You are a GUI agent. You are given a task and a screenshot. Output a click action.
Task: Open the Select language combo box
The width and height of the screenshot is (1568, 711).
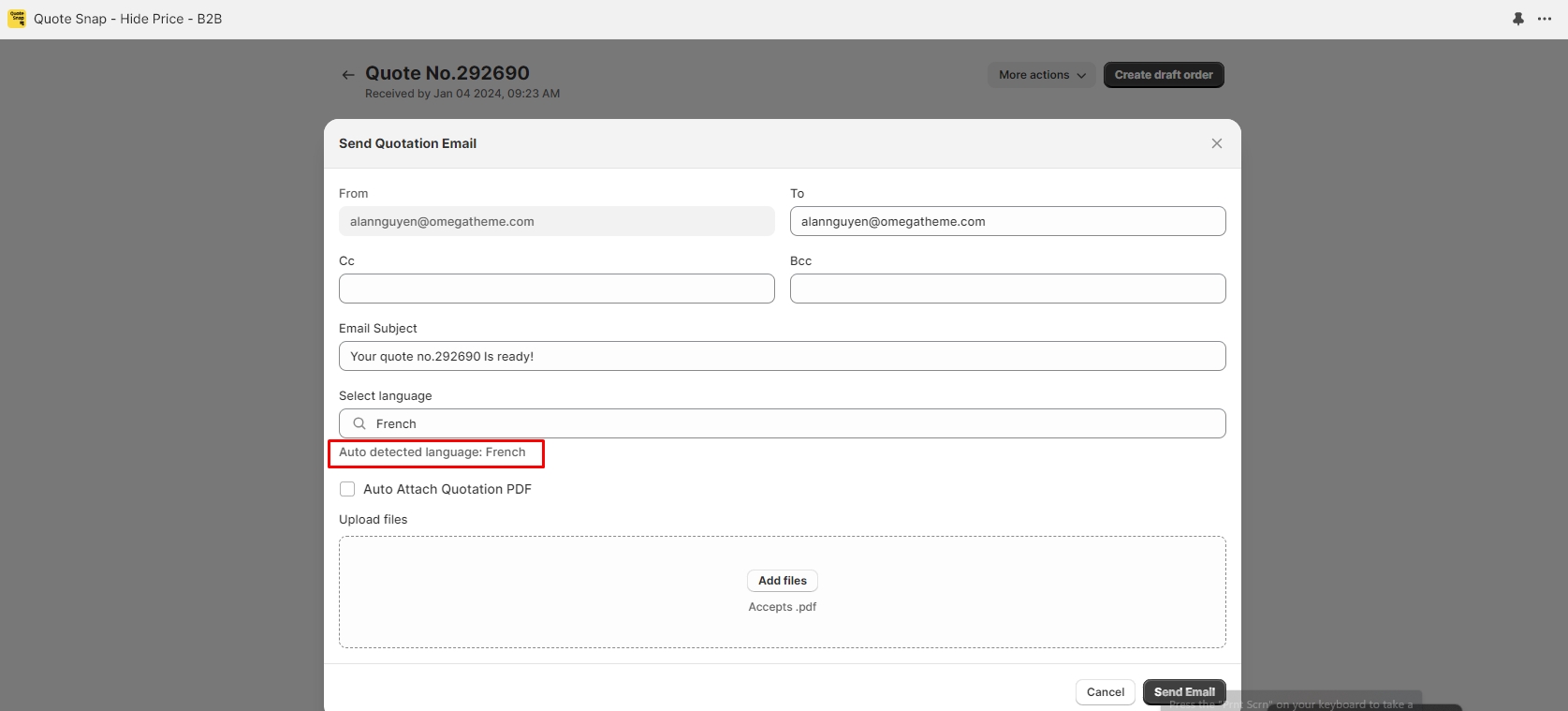coord(782,423)
